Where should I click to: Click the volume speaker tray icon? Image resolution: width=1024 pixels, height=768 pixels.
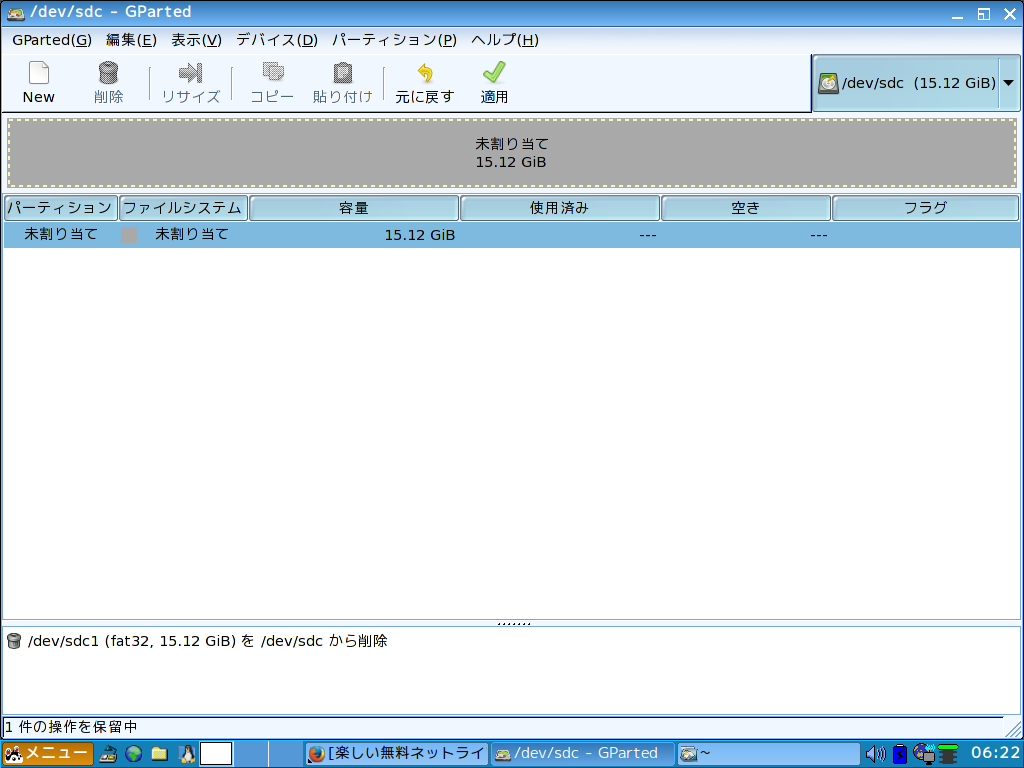coord(875,754)
